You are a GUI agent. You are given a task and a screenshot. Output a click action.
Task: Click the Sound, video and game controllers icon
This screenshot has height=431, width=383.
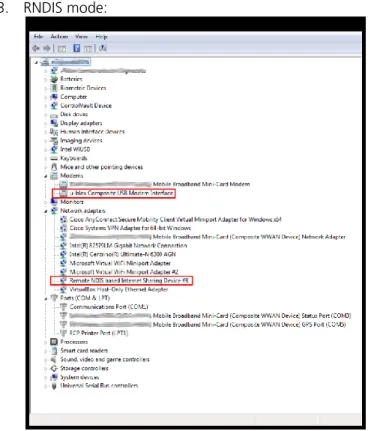(54, 359)
